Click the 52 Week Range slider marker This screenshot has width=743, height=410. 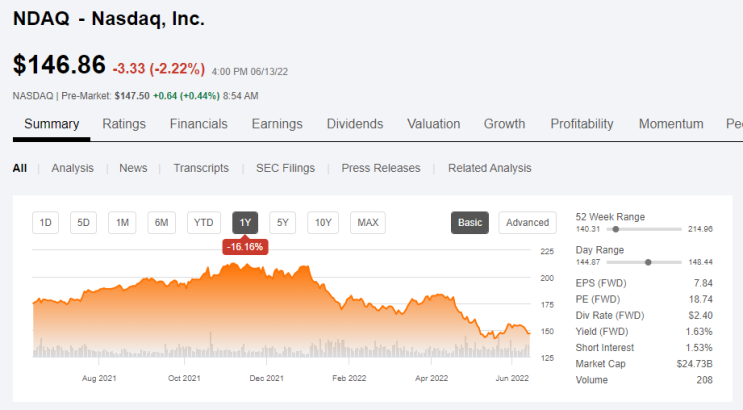pyautogui.click(x=616, y=229)
